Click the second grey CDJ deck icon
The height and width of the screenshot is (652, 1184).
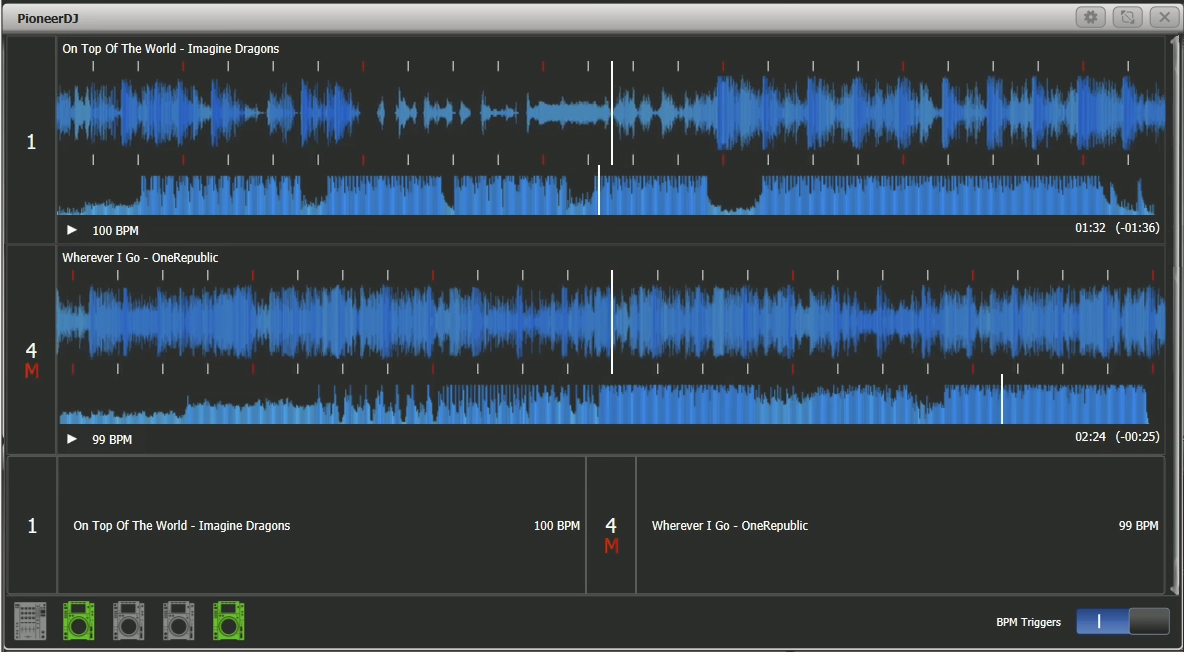[180, 621]
